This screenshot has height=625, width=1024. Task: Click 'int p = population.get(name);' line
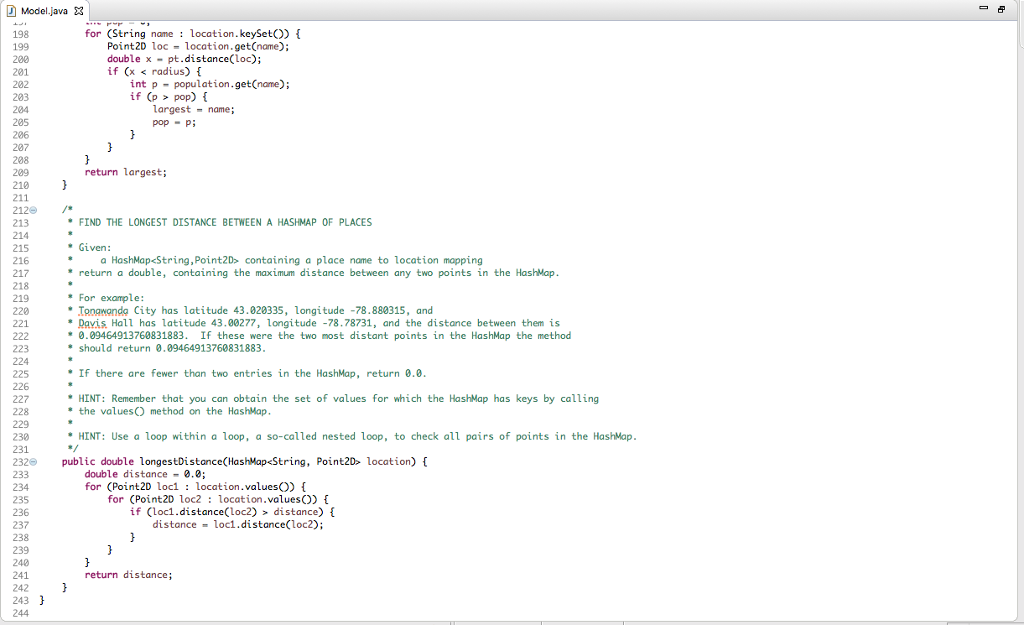(x=210, y=84)
